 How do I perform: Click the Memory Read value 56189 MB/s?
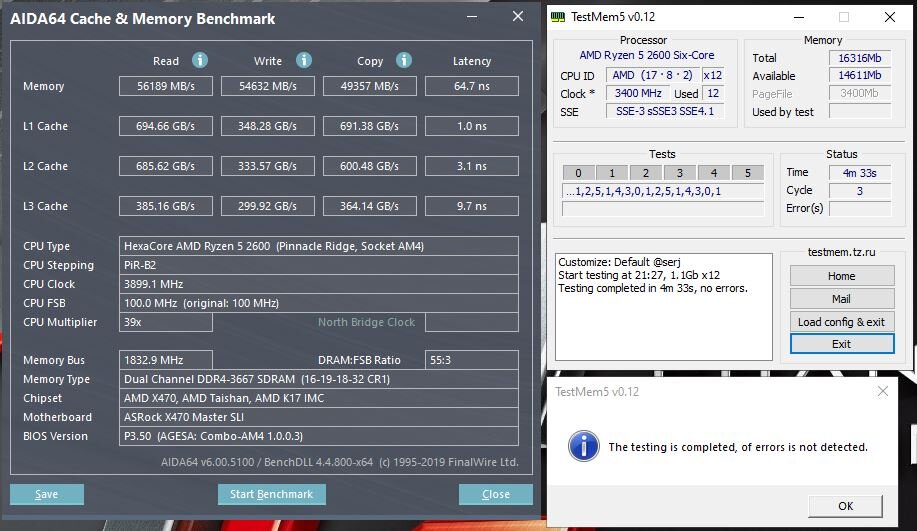coord(166,86)
